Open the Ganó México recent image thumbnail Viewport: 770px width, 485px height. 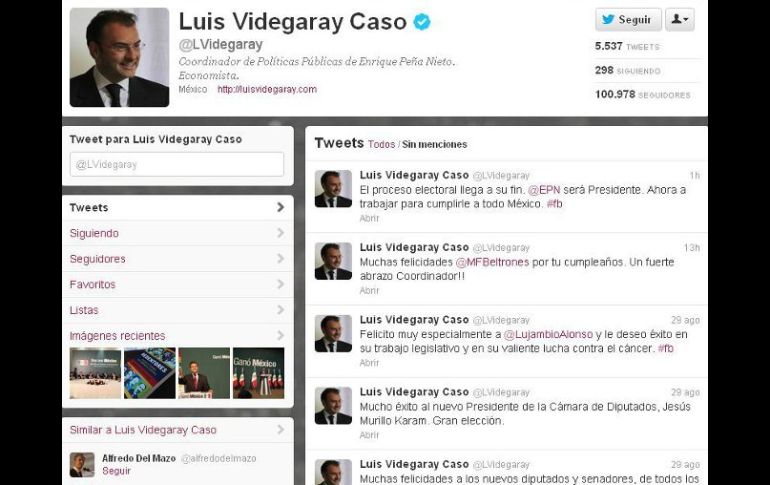(x=258, y=373)
